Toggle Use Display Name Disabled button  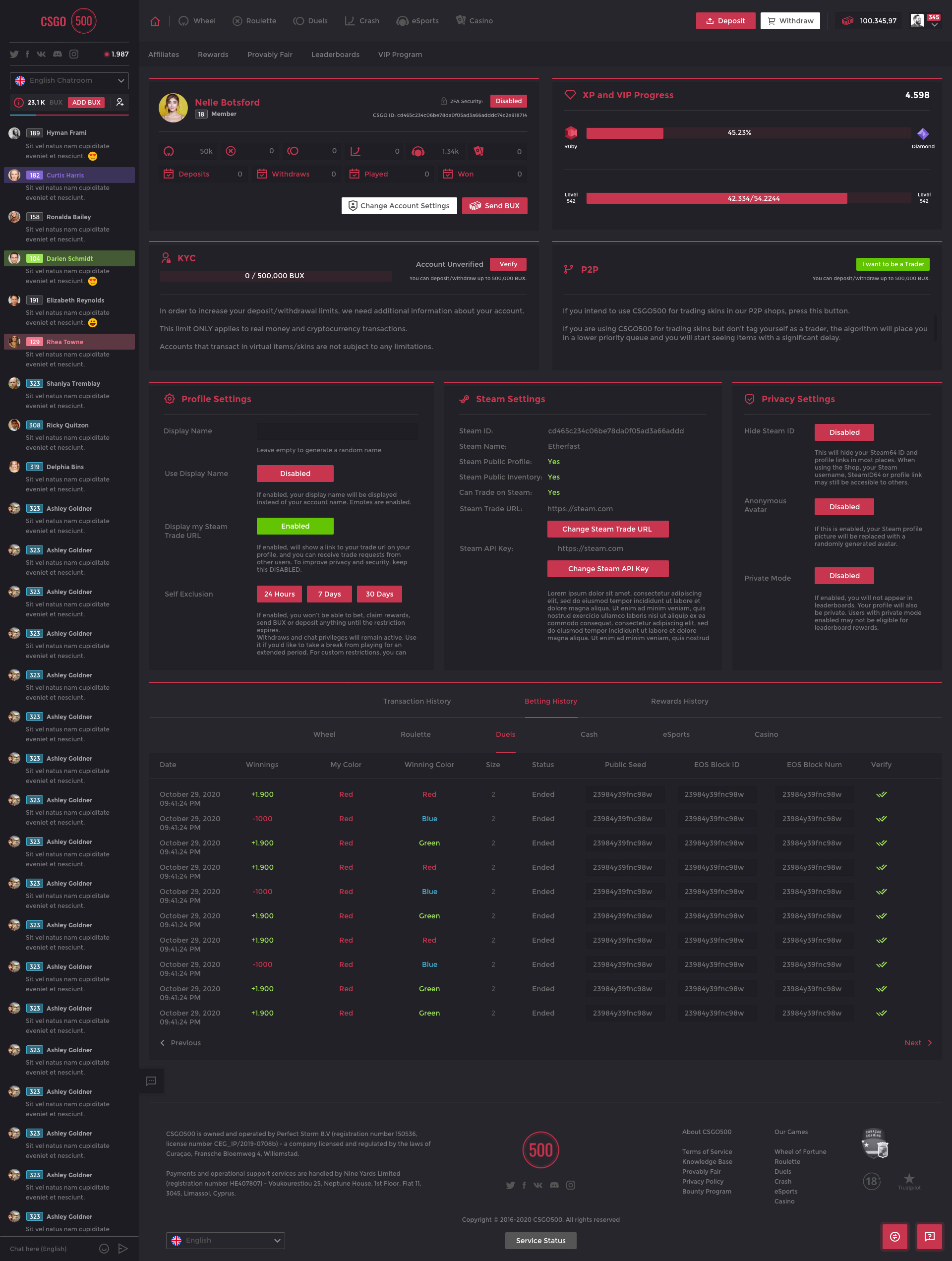[295, 473]
